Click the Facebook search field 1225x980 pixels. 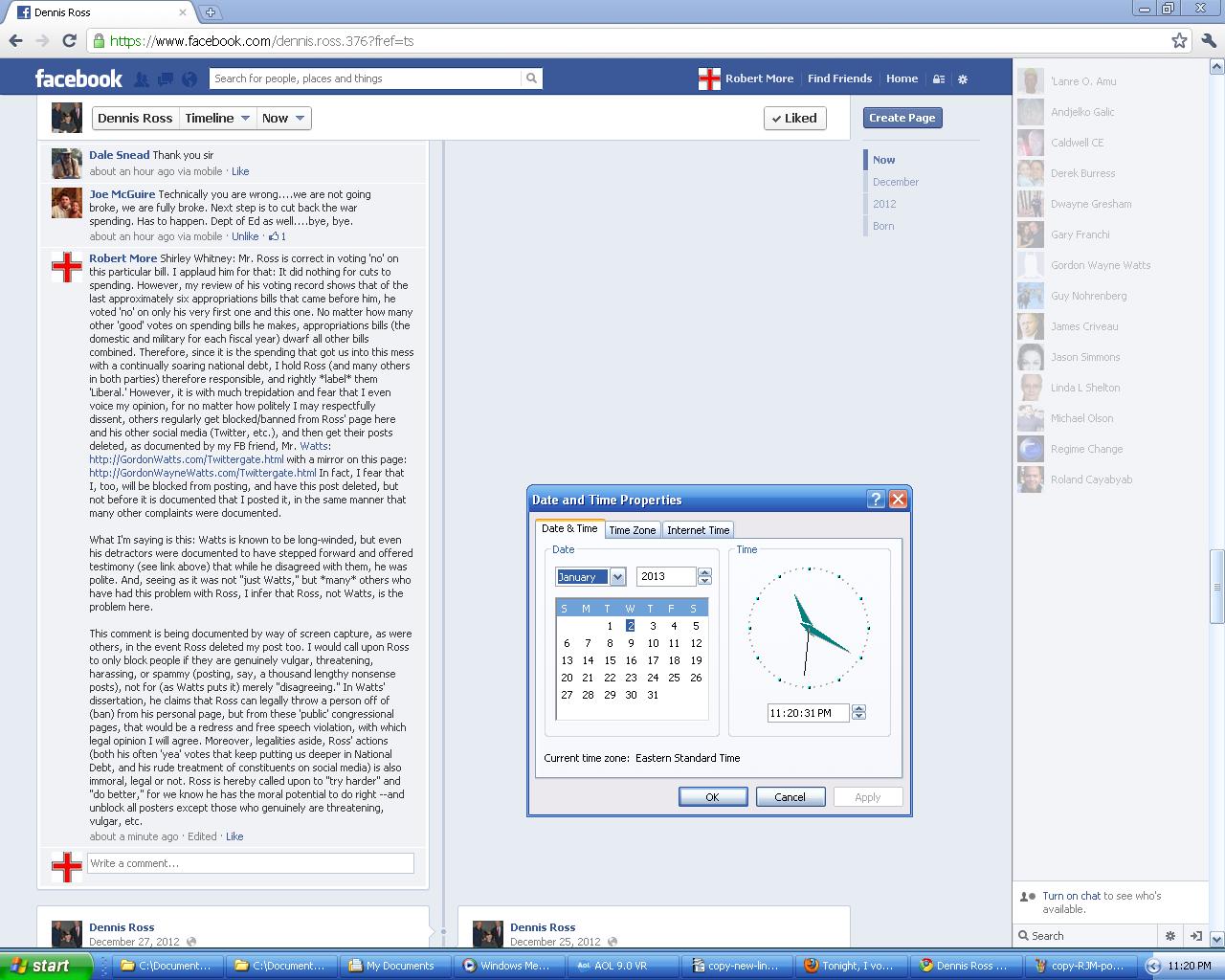click(x=367, y=78)
